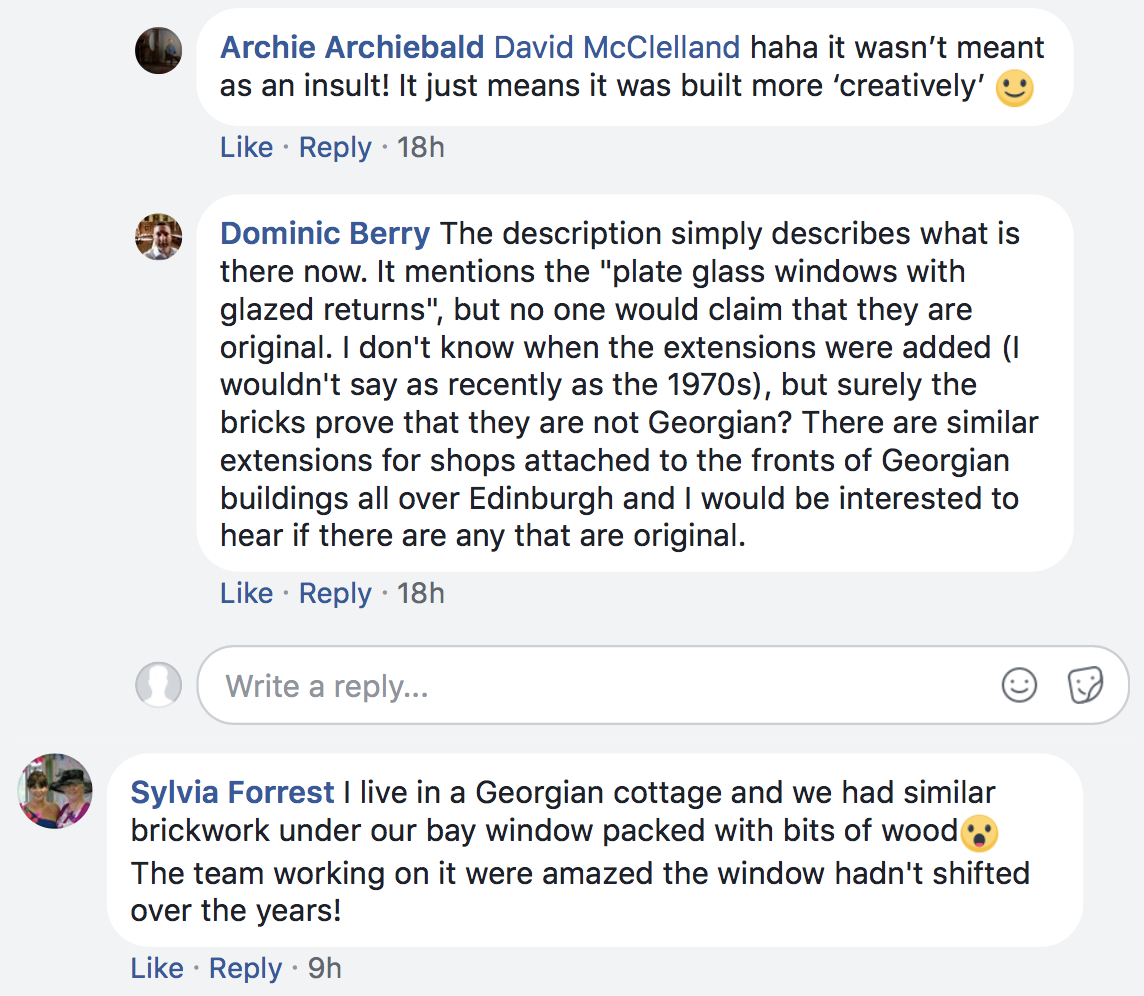Viewport: 1144px width, 996px height.
Task: Click the smiley emoji in Archie's comment
Action: pyautogui.click(x=1015, y=89)
